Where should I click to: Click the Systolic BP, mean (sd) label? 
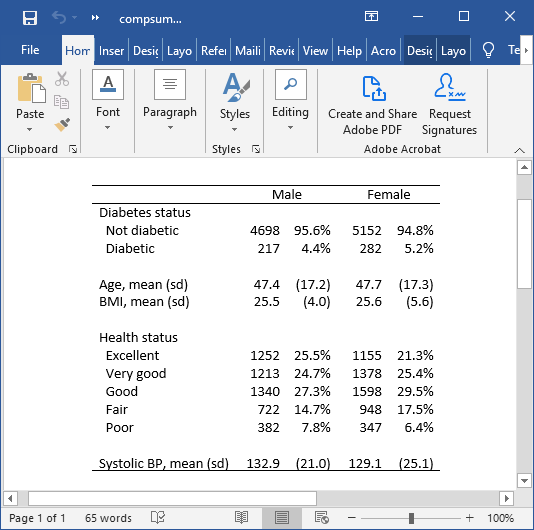click(164, 464)
